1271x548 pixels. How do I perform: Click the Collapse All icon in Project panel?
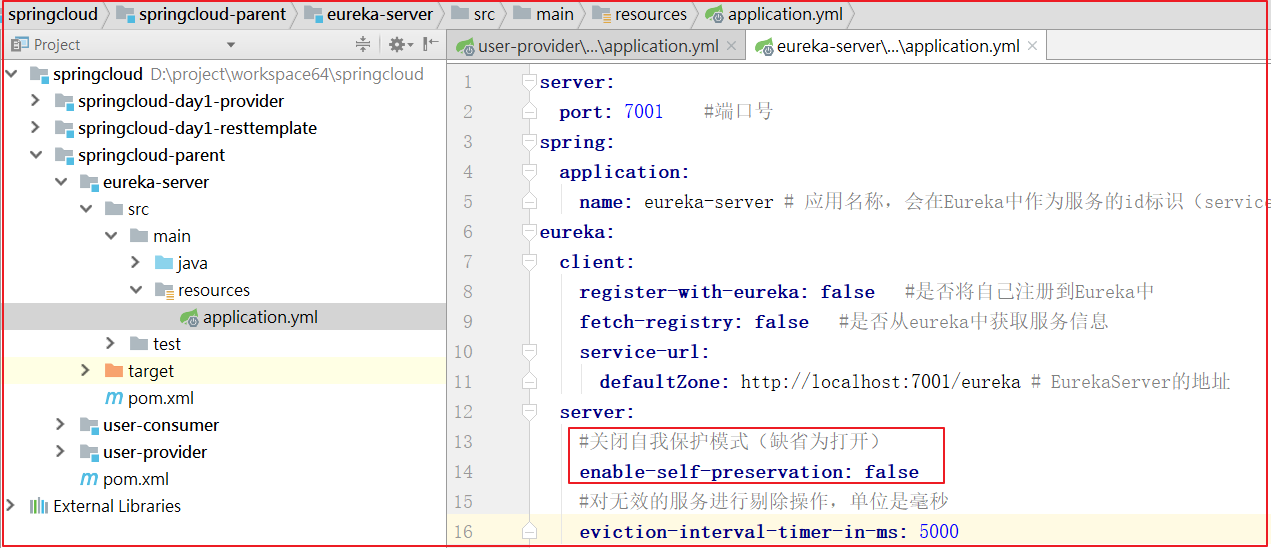(363, 45)
